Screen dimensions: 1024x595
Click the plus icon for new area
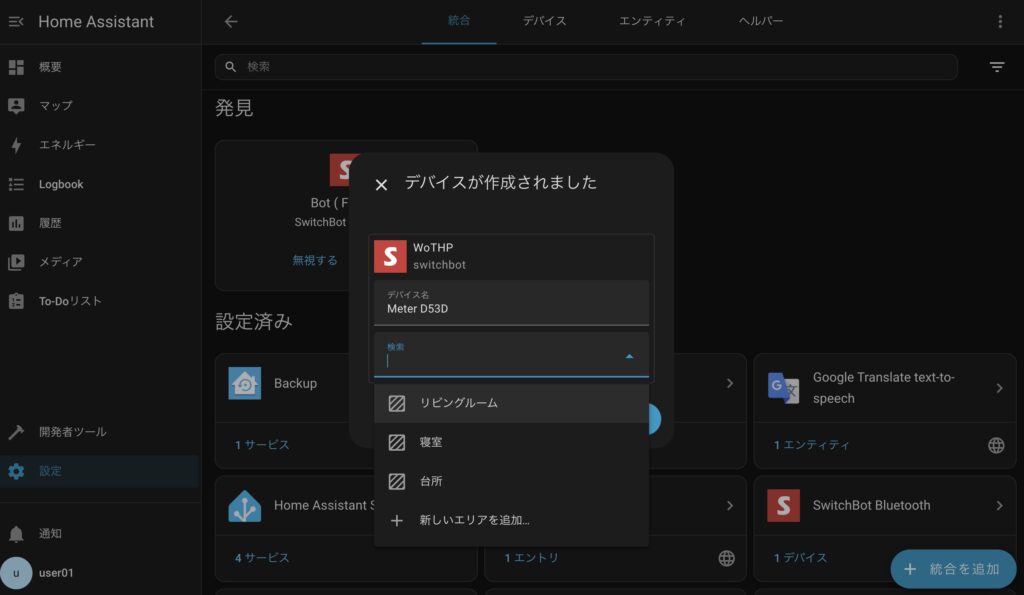click(396, 521)
